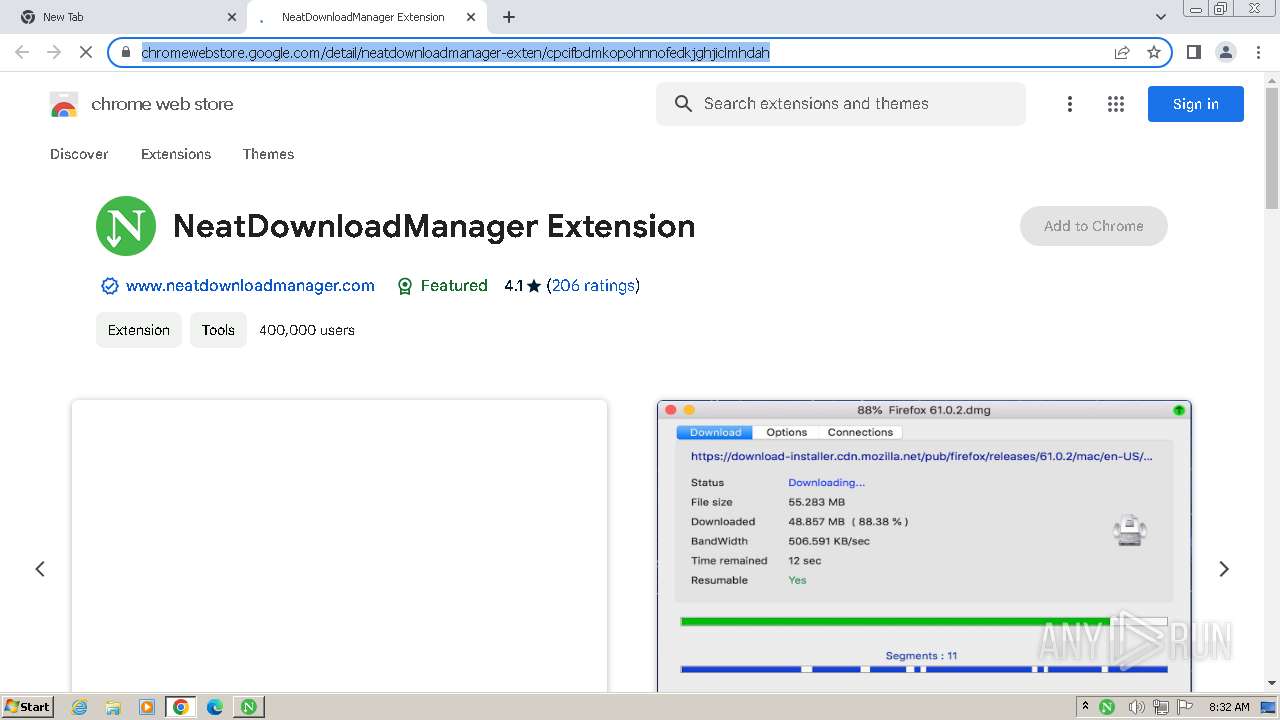This screenshot has height=720, width=1280.
Task: Click the Sign in button
Action: [x=1196, y=104]
